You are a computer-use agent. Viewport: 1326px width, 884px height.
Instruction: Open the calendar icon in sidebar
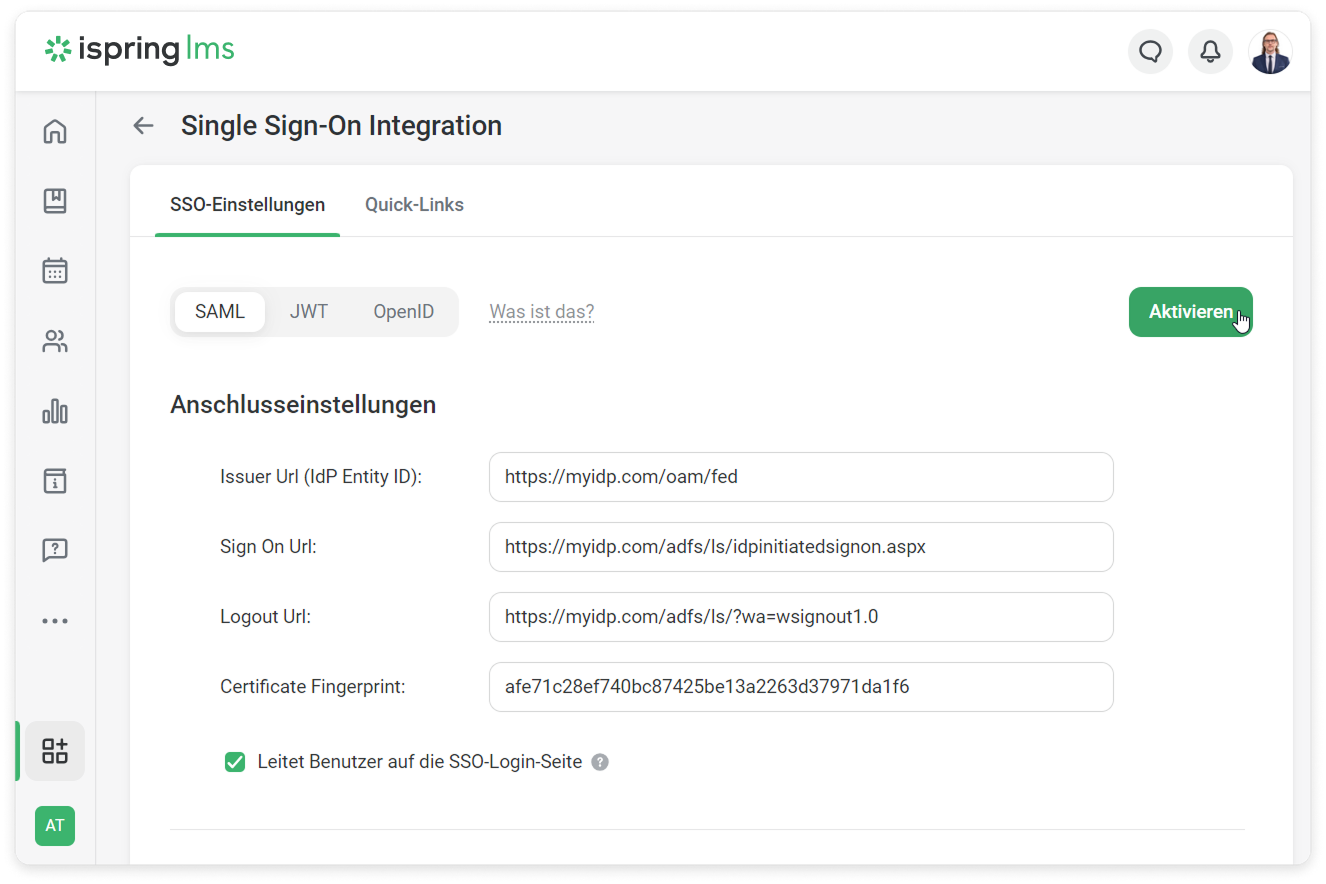pyautogui.click(x=55, y=271)
